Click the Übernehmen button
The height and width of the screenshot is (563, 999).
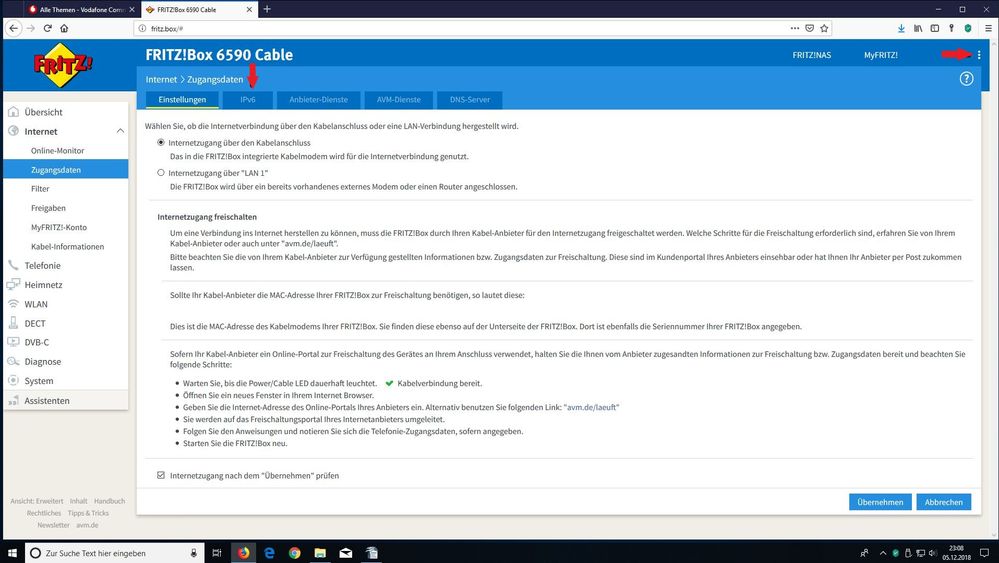tap(880, 502)
